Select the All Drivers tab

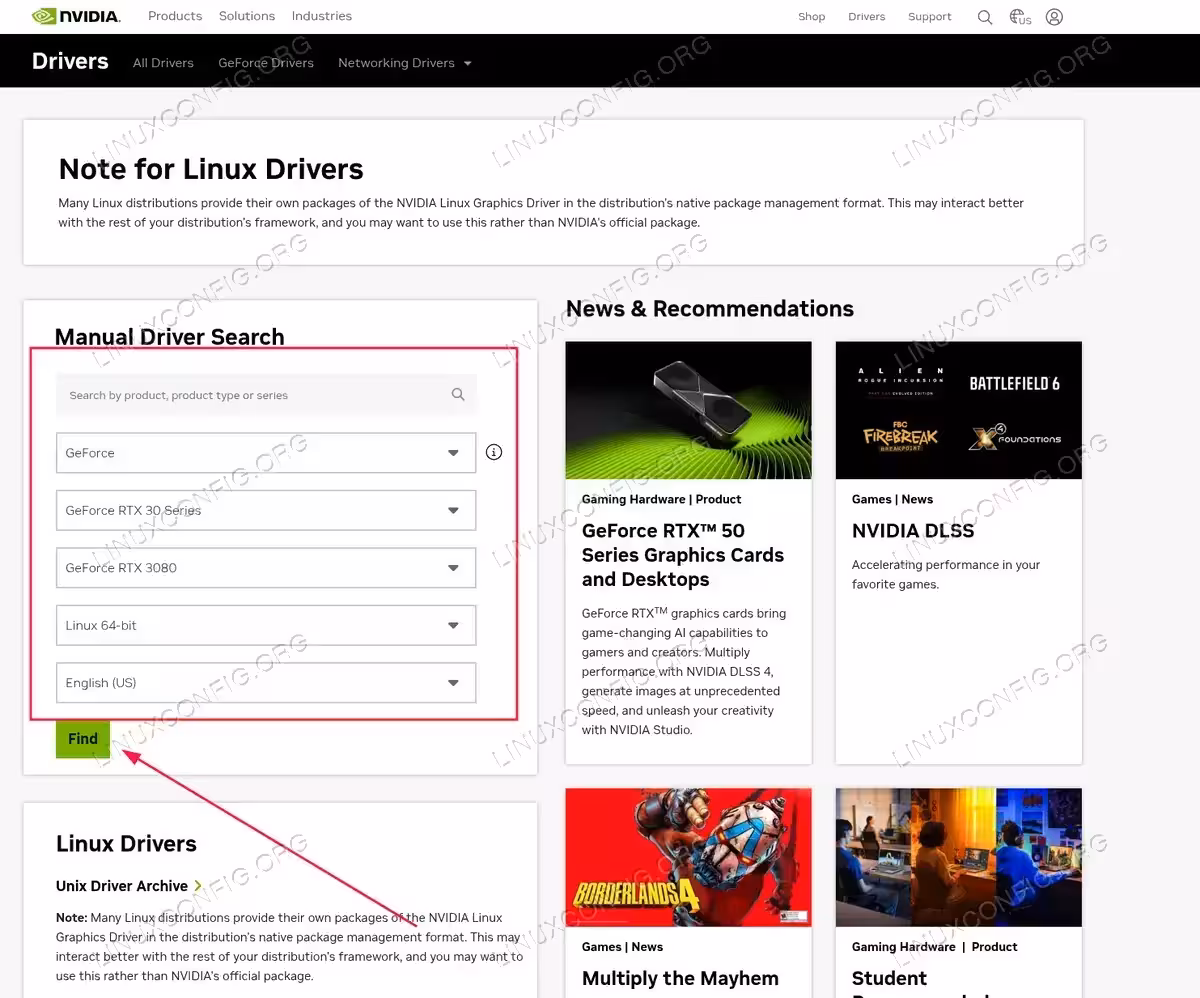[163, 63]
